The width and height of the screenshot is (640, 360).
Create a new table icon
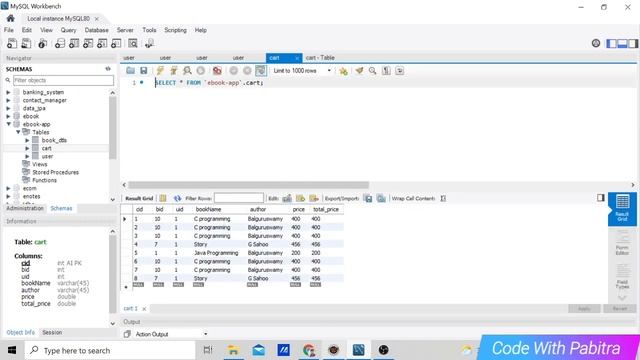click(x=74, y=43)
